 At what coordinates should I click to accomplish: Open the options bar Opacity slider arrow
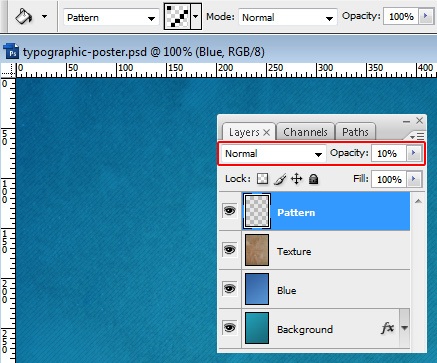(x=426, y=16)
